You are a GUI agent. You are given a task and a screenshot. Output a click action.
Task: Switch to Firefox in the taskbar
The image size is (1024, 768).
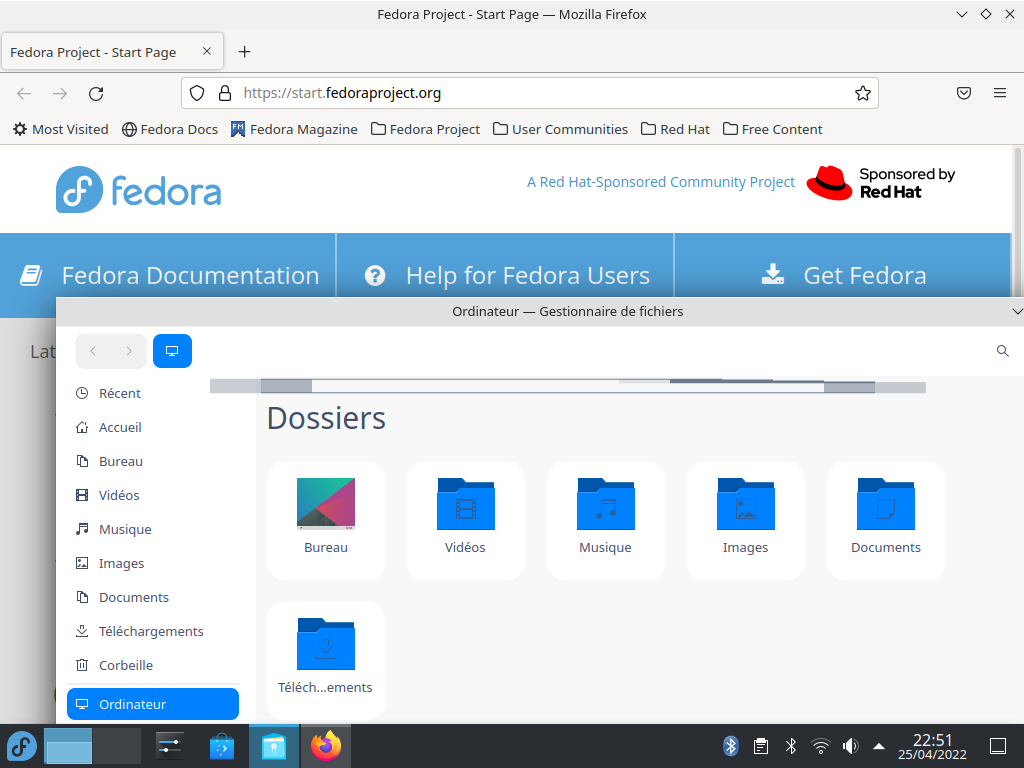325,746
